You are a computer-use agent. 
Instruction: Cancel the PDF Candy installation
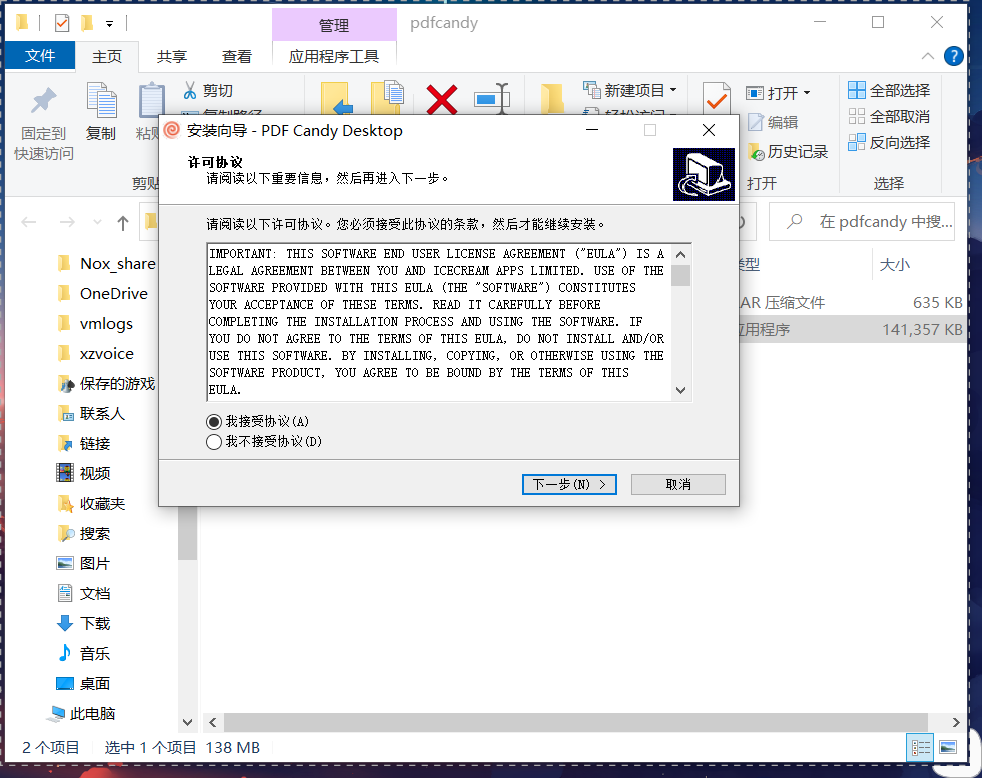coord(678,484)
